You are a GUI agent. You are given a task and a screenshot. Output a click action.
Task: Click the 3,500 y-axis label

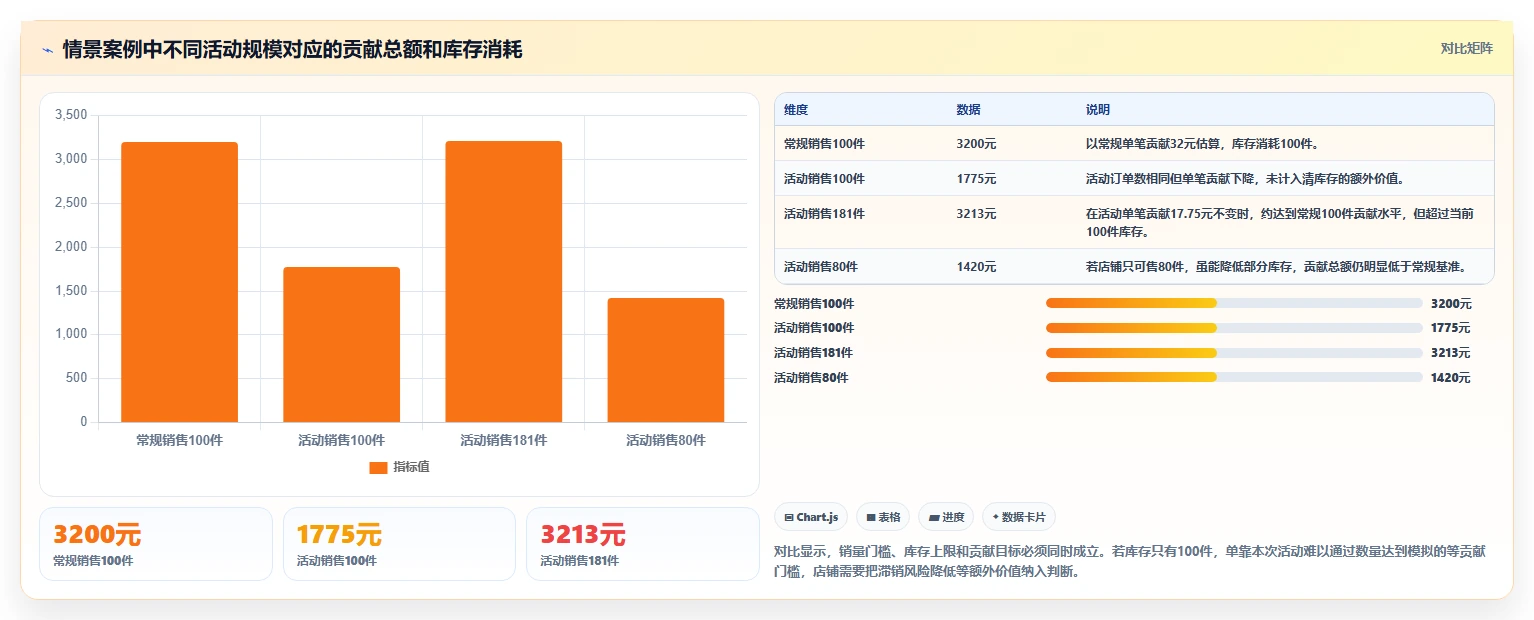tap(71, 115)
